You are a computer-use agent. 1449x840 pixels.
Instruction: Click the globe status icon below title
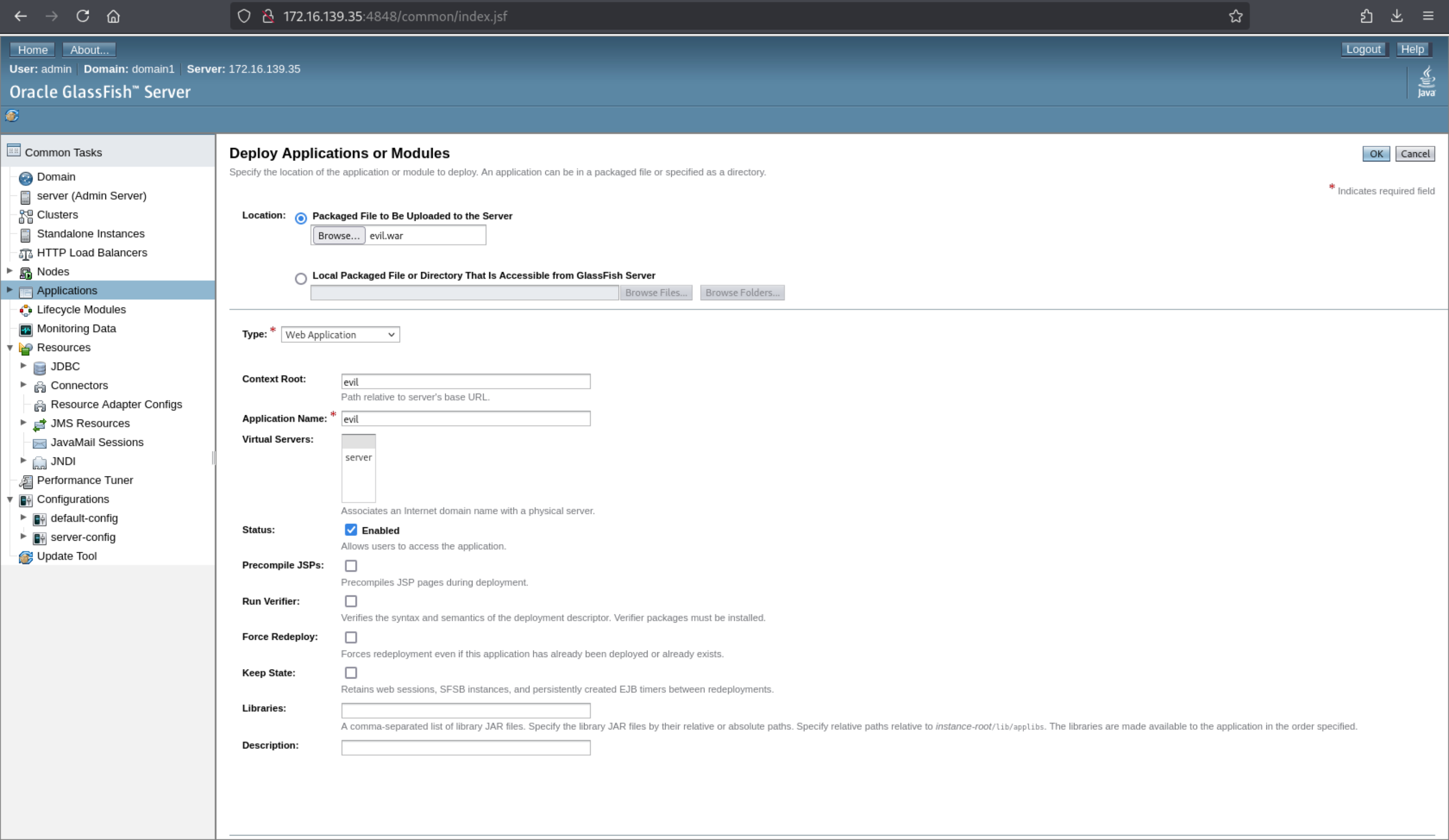coord(12,115)
